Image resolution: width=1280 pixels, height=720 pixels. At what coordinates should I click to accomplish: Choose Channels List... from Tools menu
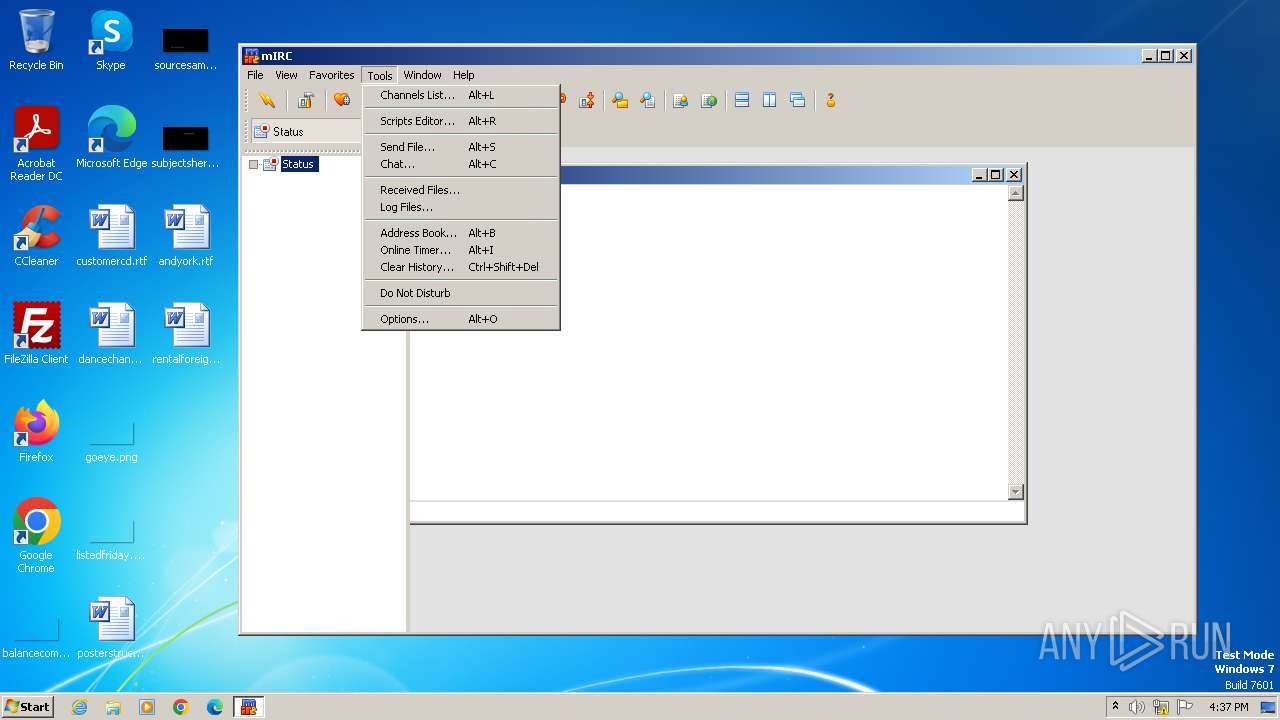(460, 95)
